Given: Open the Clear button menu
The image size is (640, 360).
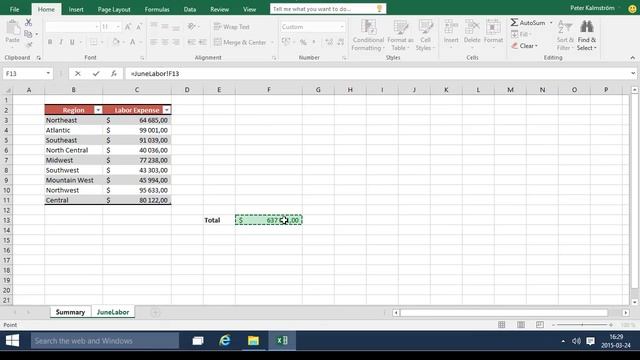Looking at the screenshot, I should pyautogui.click(x=524, y=46).
